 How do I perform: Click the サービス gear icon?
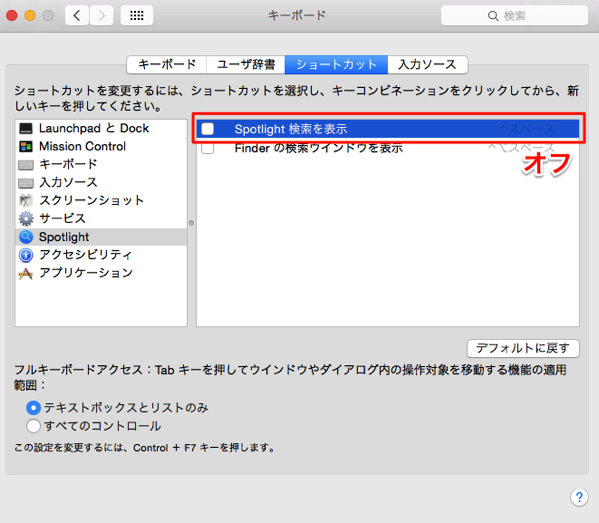26,219
